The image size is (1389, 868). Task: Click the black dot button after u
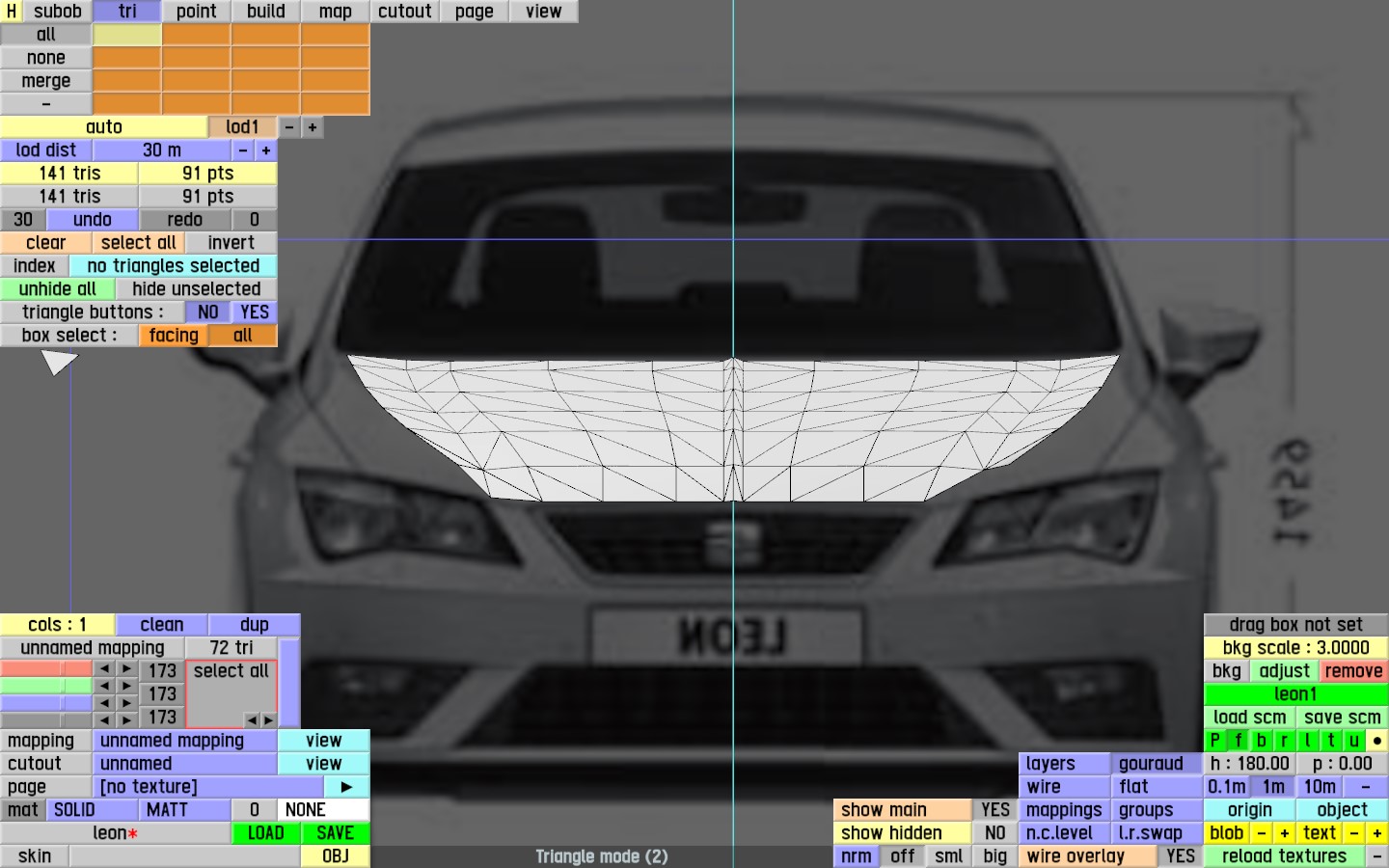click(x=1377, y=741)
